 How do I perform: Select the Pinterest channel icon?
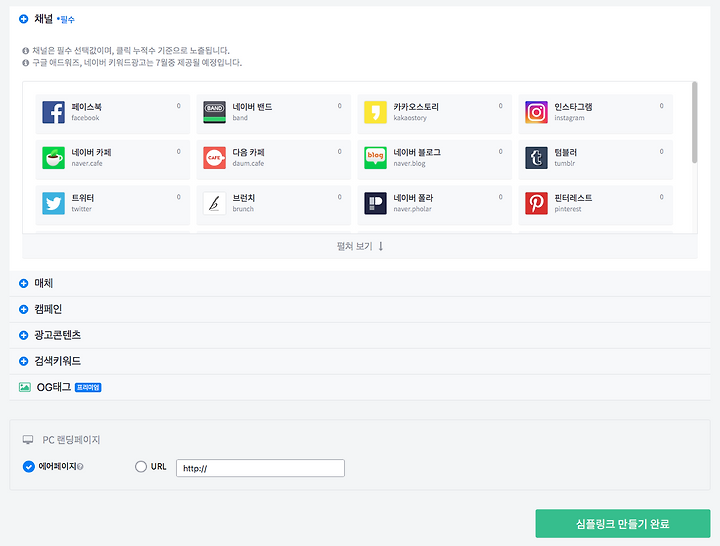click(537, 204)
